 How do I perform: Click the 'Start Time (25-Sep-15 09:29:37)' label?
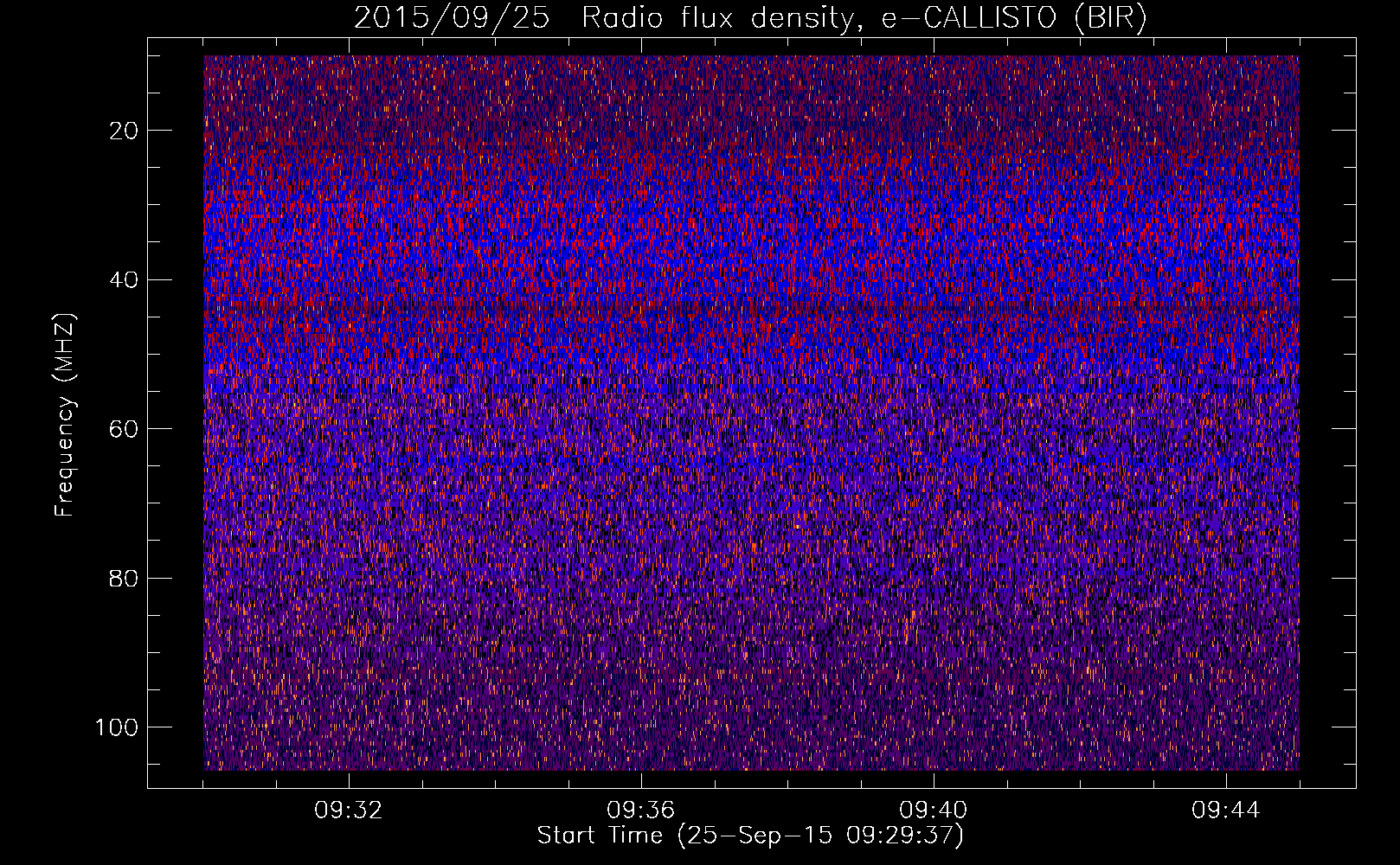(750, 836)
